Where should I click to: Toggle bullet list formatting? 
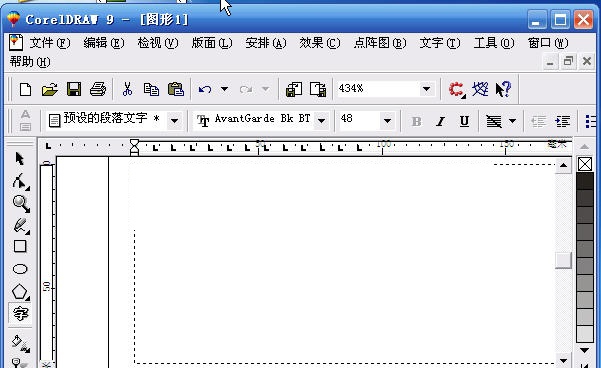click(591, 122)
